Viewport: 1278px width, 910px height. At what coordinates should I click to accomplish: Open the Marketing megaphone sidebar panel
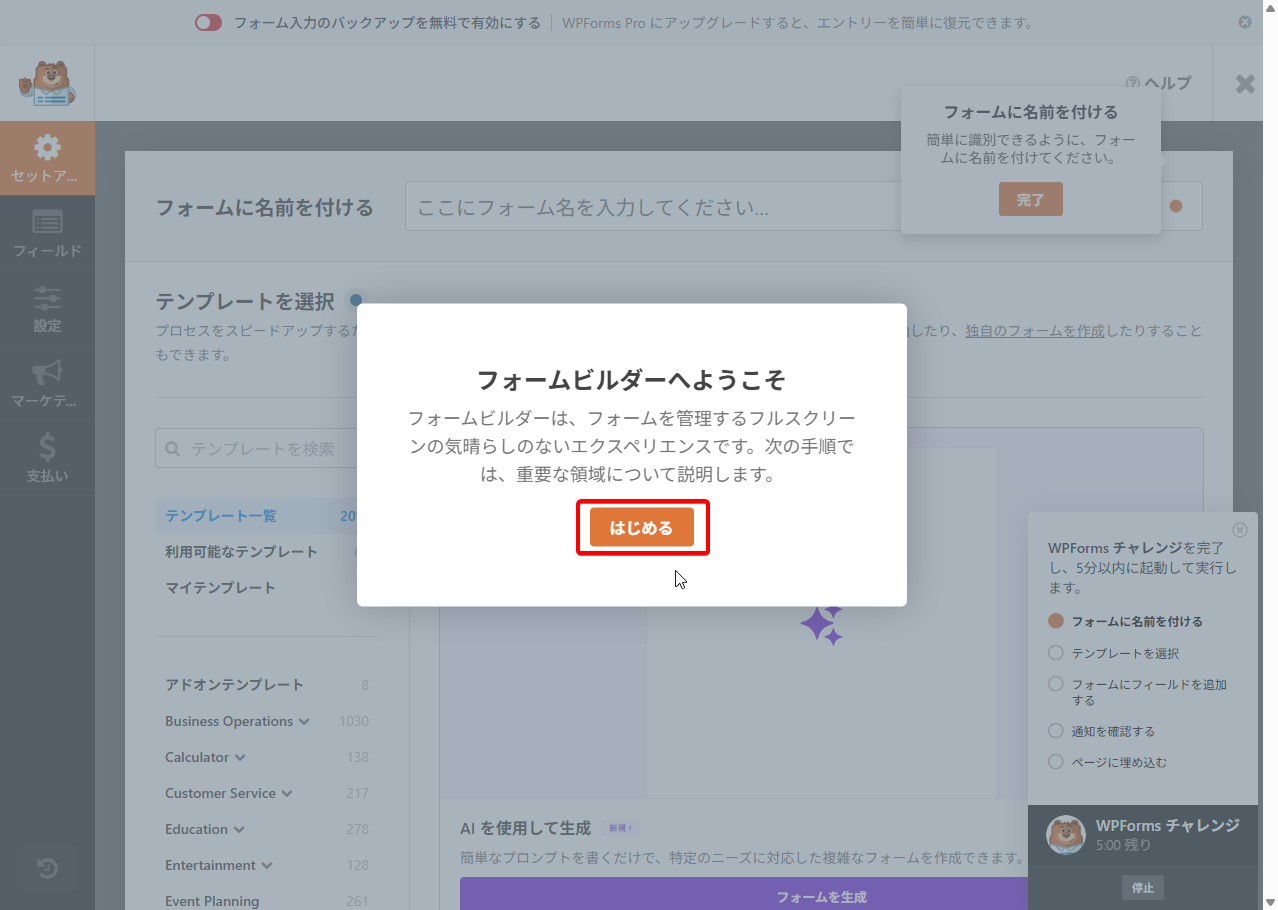click(47, 384)
